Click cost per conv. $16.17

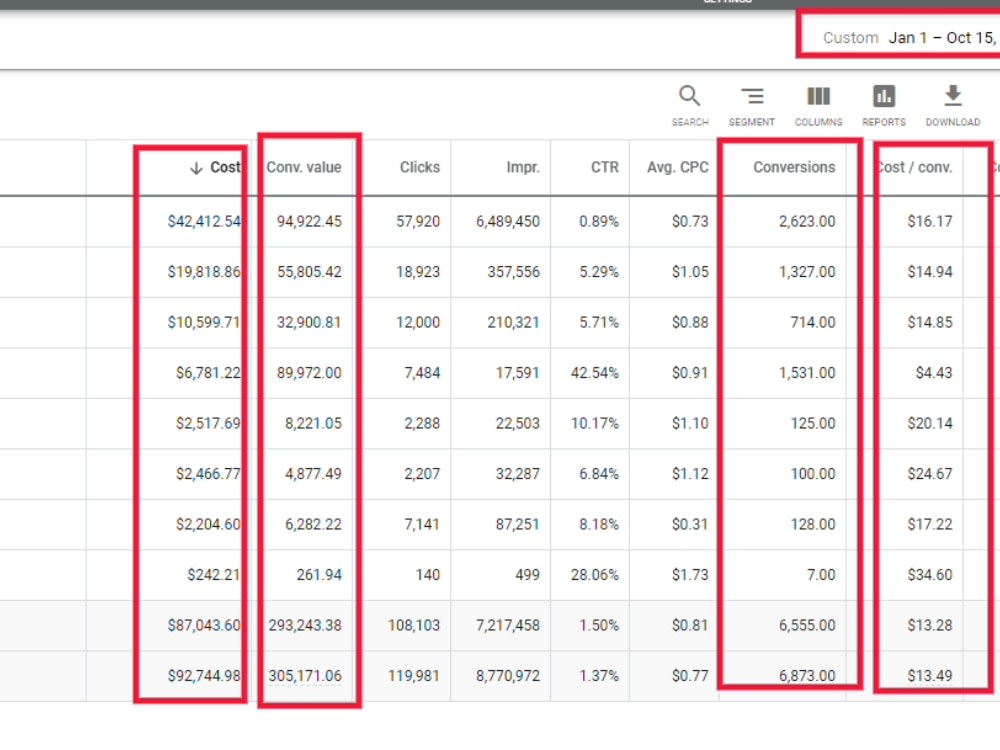930,221
